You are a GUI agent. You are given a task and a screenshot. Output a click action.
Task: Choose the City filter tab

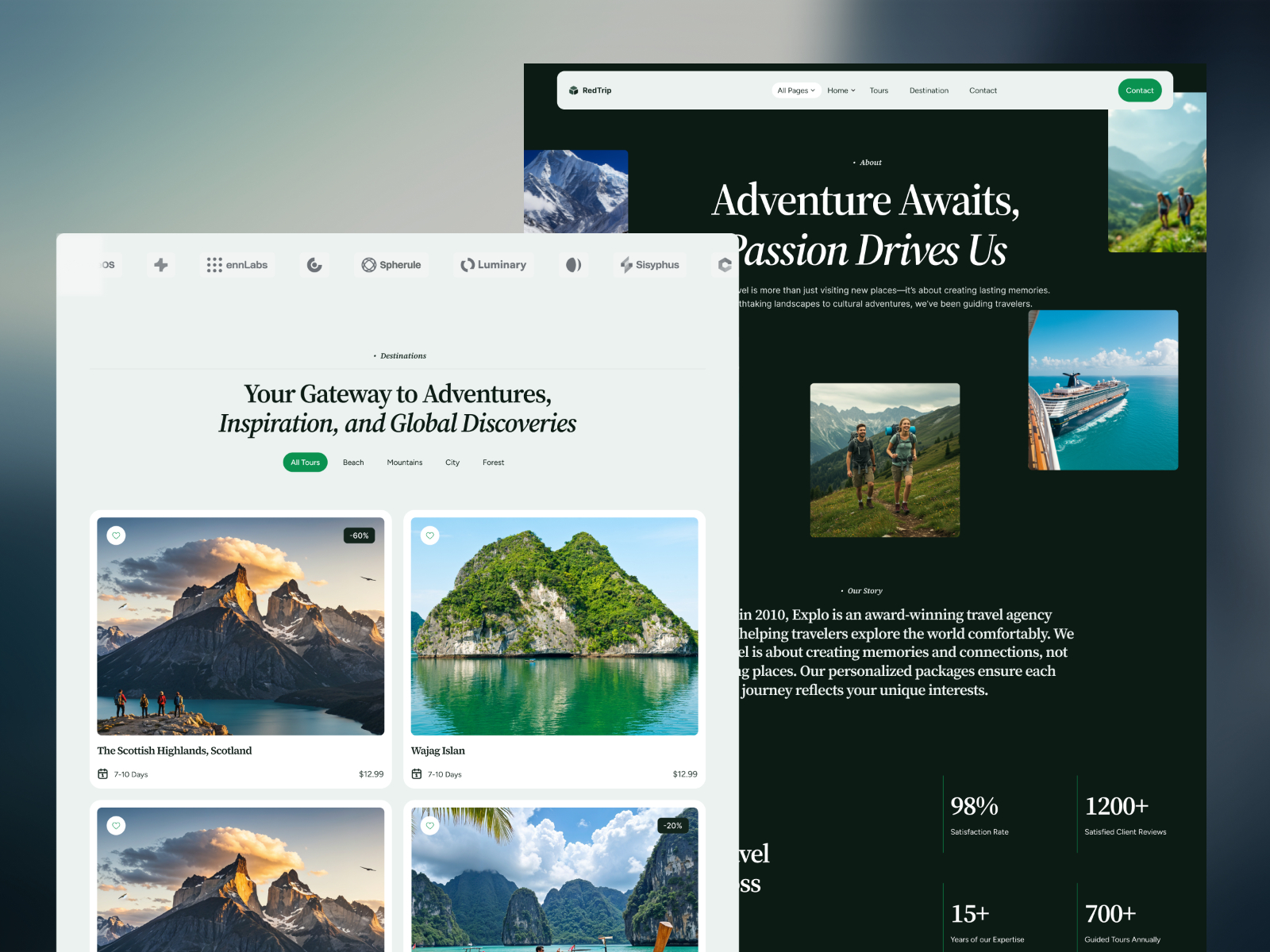452,463
